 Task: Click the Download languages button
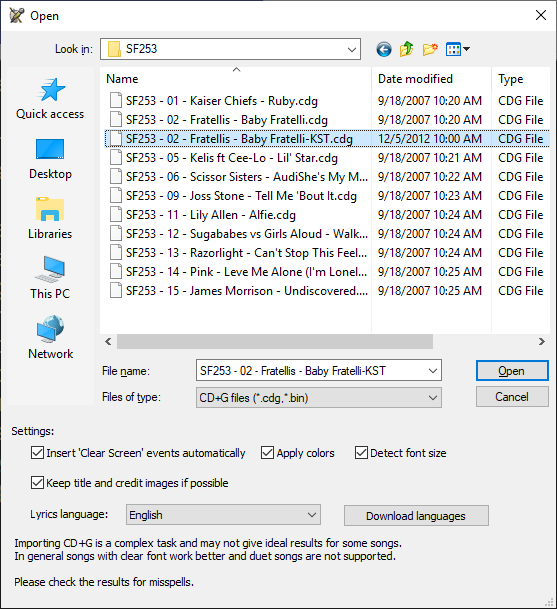[416, 516]
